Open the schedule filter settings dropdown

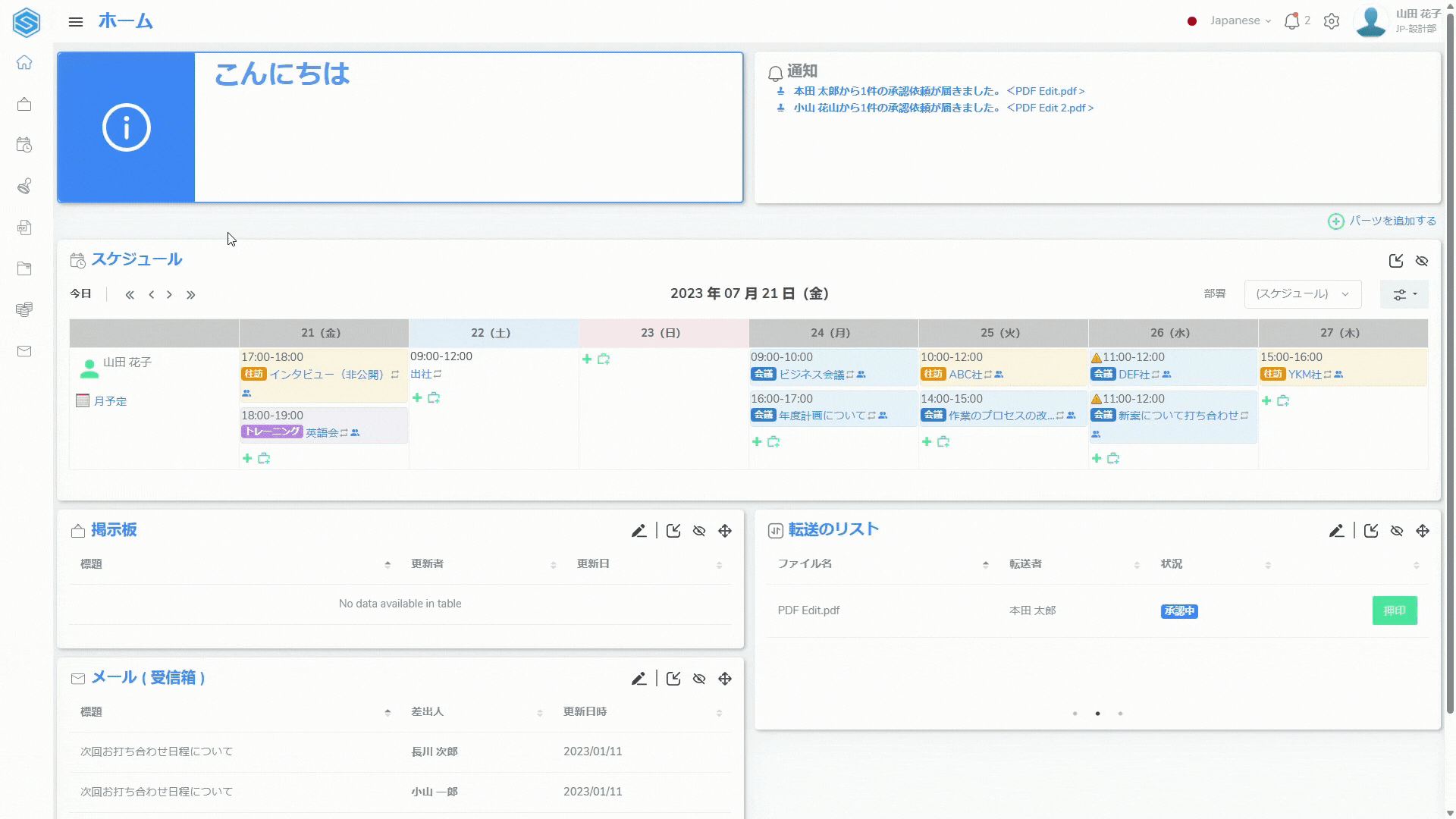click(1404, 294)
